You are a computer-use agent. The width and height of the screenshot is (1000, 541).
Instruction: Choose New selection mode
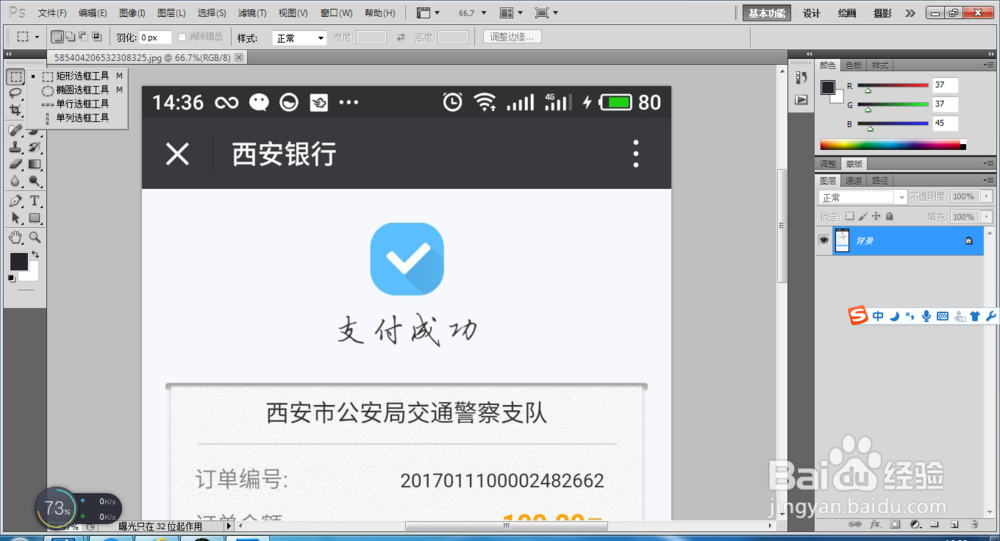57,37
